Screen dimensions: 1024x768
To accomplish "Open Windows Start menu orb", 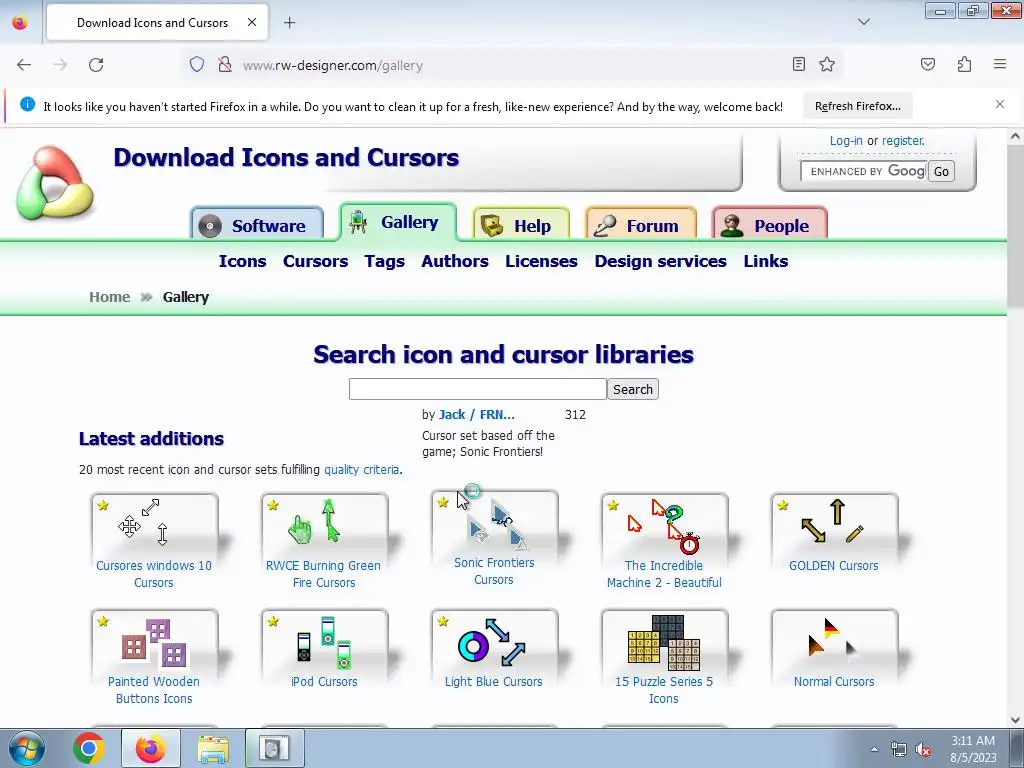I will click(x=27, y=748).
